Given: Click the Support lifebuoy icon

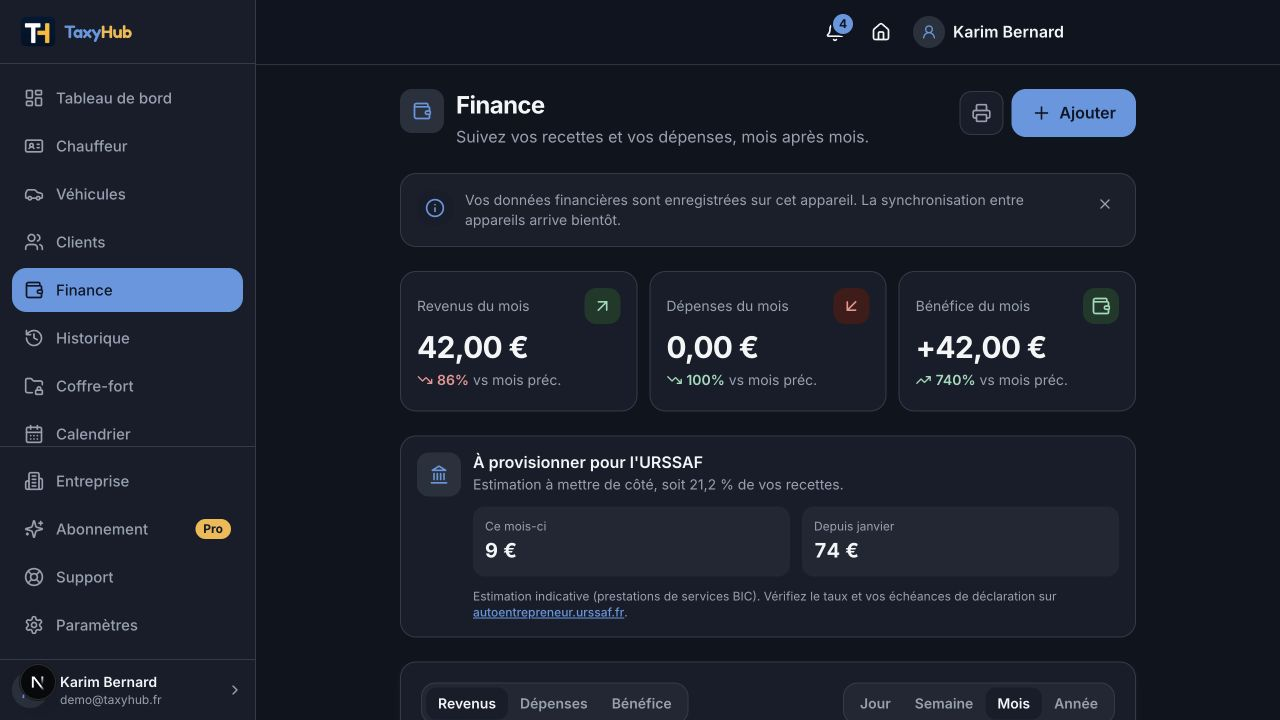Looking at the screenshot, I should pos(34,577).
